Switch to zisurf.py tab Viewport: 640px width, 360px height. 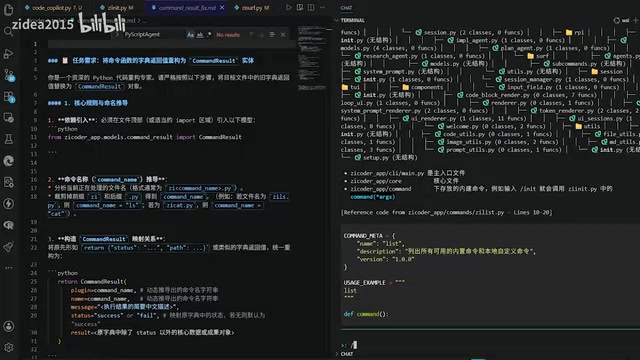pyautogui.click(x=252, y=7)
